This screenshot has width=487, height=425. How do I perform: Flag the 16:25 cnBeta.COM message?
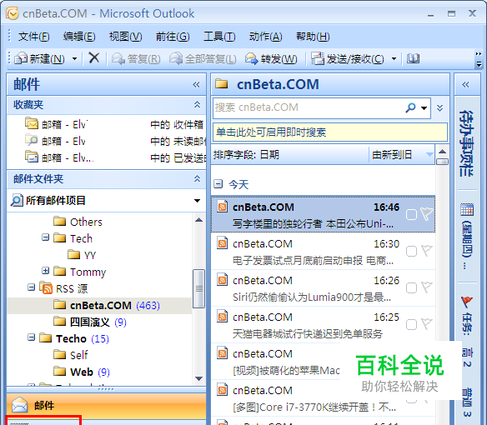[426, 324]
